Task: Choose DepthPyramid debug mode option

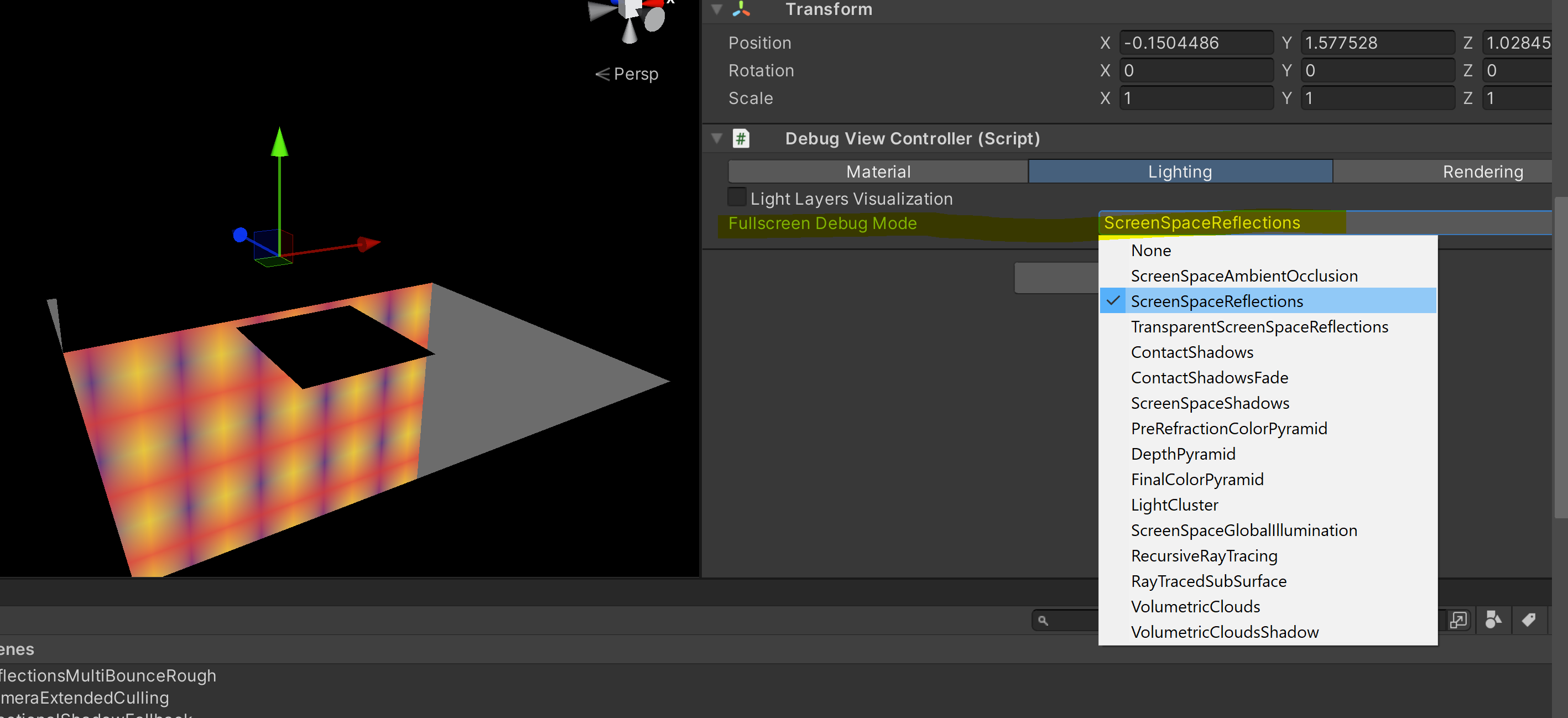Action: [x=1182, y=454]
